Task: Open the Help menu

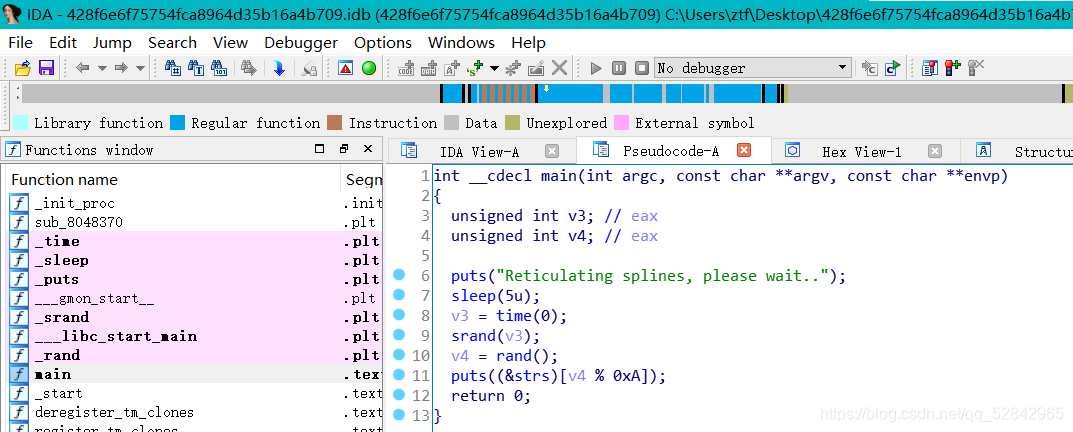Action: (x=528, y=42)
